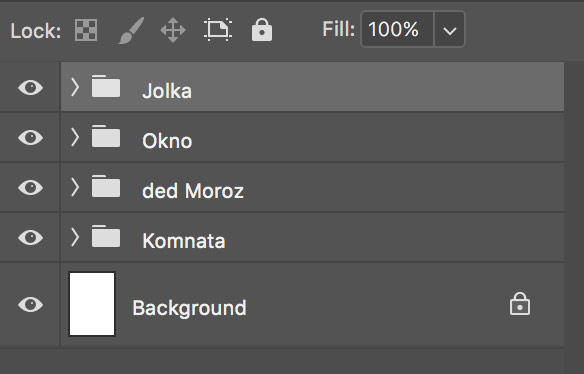Expand the Jolka group
The image size is (584, 374).
(x=75, y=87)
